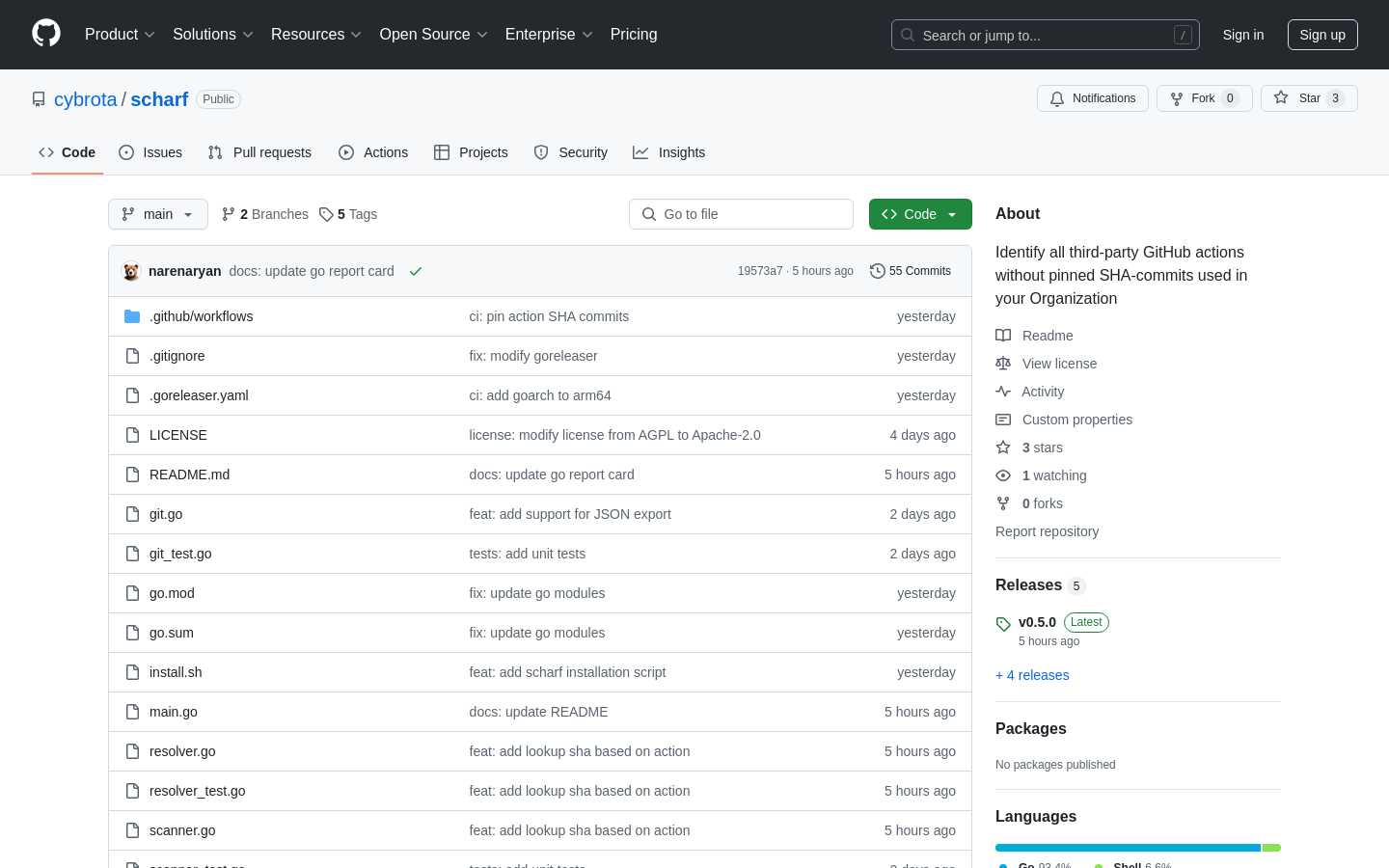Viewport: 1389px width, 868px height.
Task: Open the resolver_test.go file
Action: 197,791
